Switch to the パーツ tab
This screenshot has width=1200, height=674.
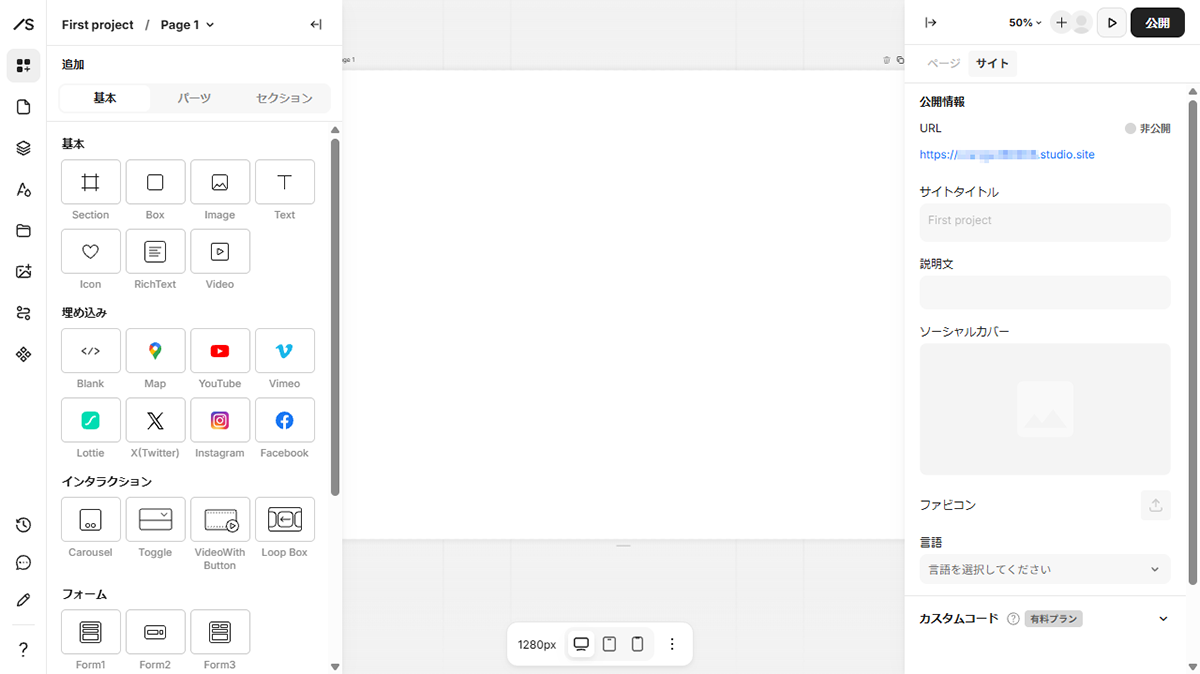(x=194, y=98)
